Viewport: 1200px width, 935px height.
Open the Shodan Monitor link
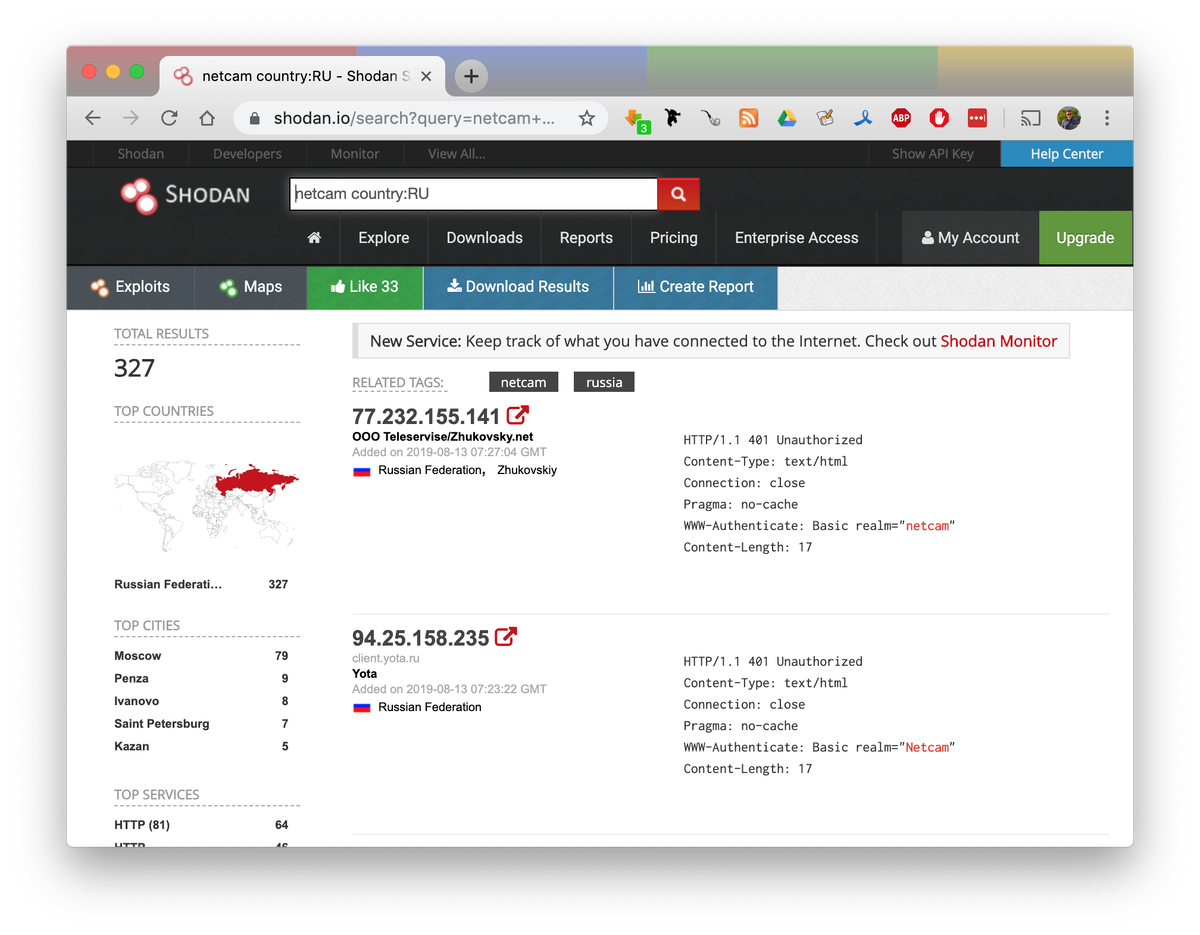(x=998, y=341)
